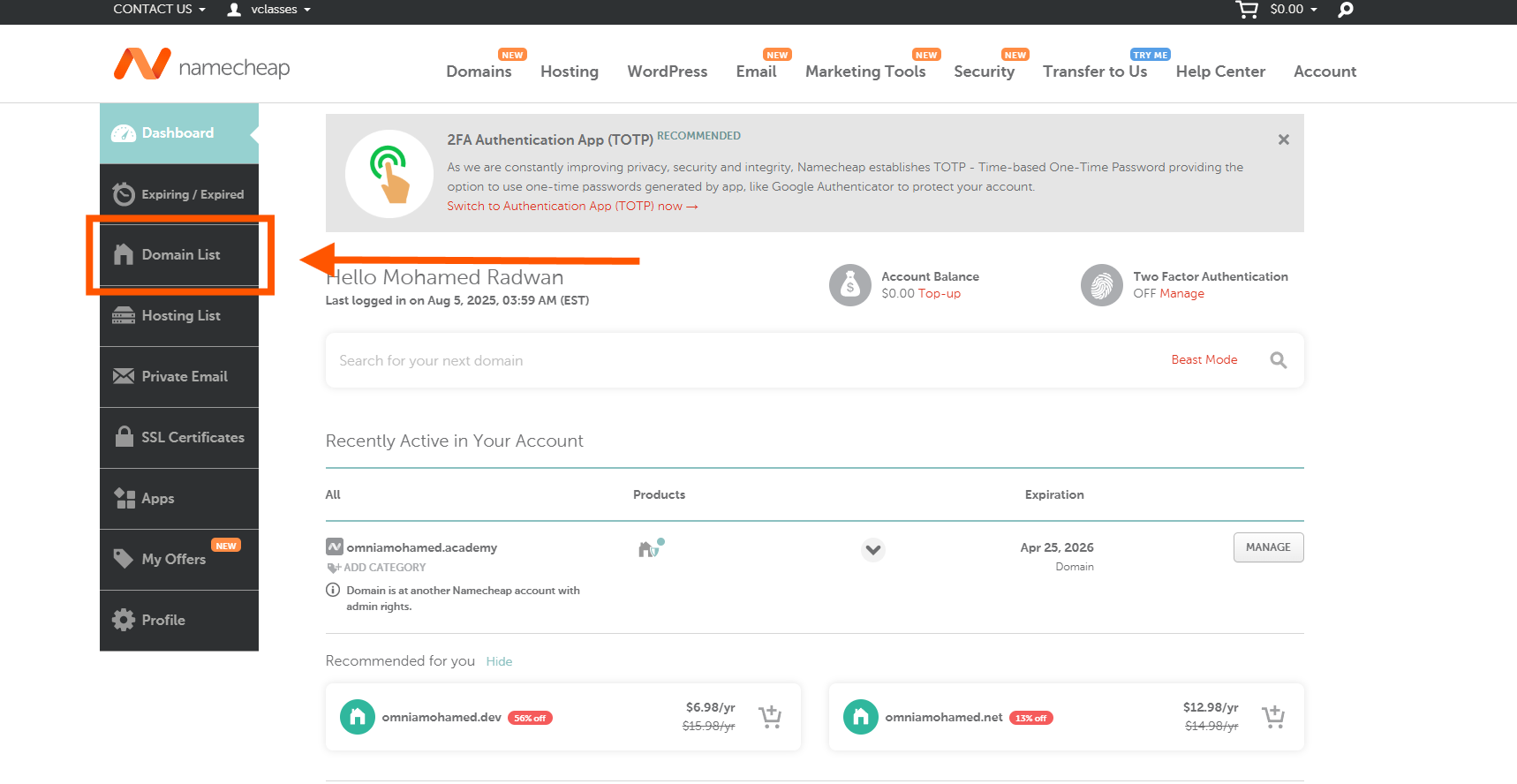Open the $0.00 cart dropdown
The height and width of the screenshot is (784, 1517).
[1294, 10]
